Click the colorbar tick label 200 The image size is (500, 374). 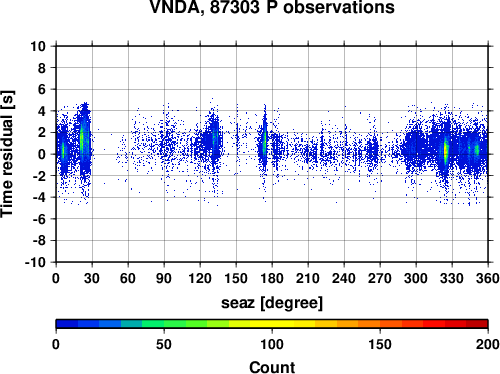[488, 344]
